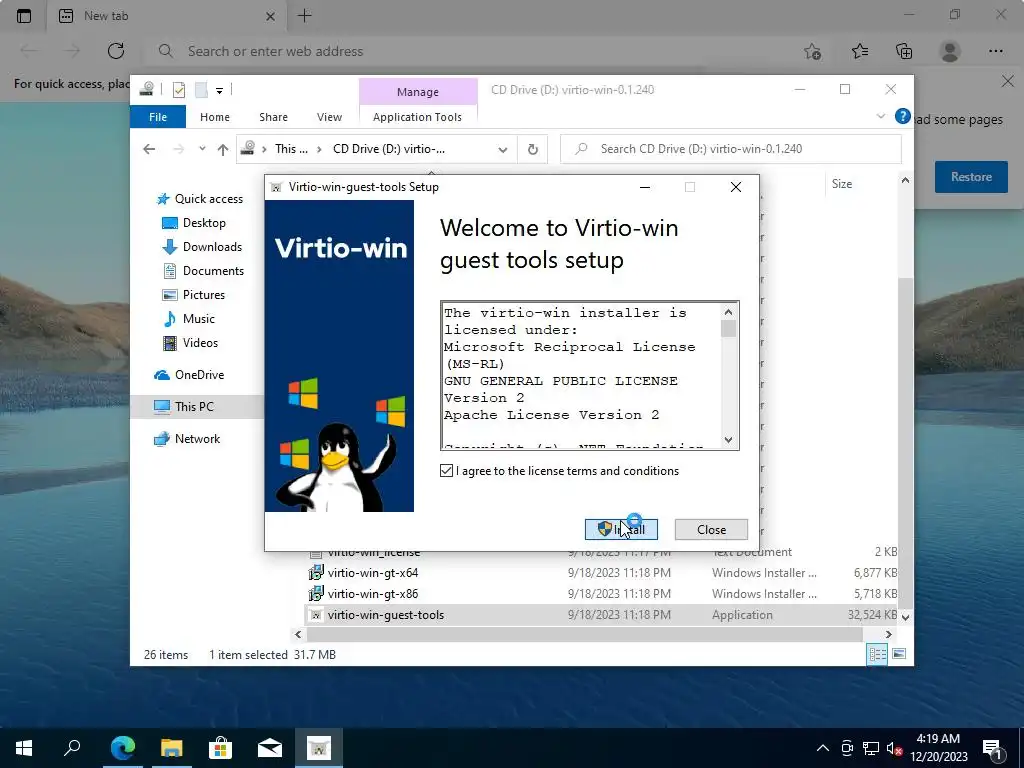The height and width of the screenshot is (768, 1024).
Task: Uncheck the license agreement checkbox
Action: click(447, 471)
